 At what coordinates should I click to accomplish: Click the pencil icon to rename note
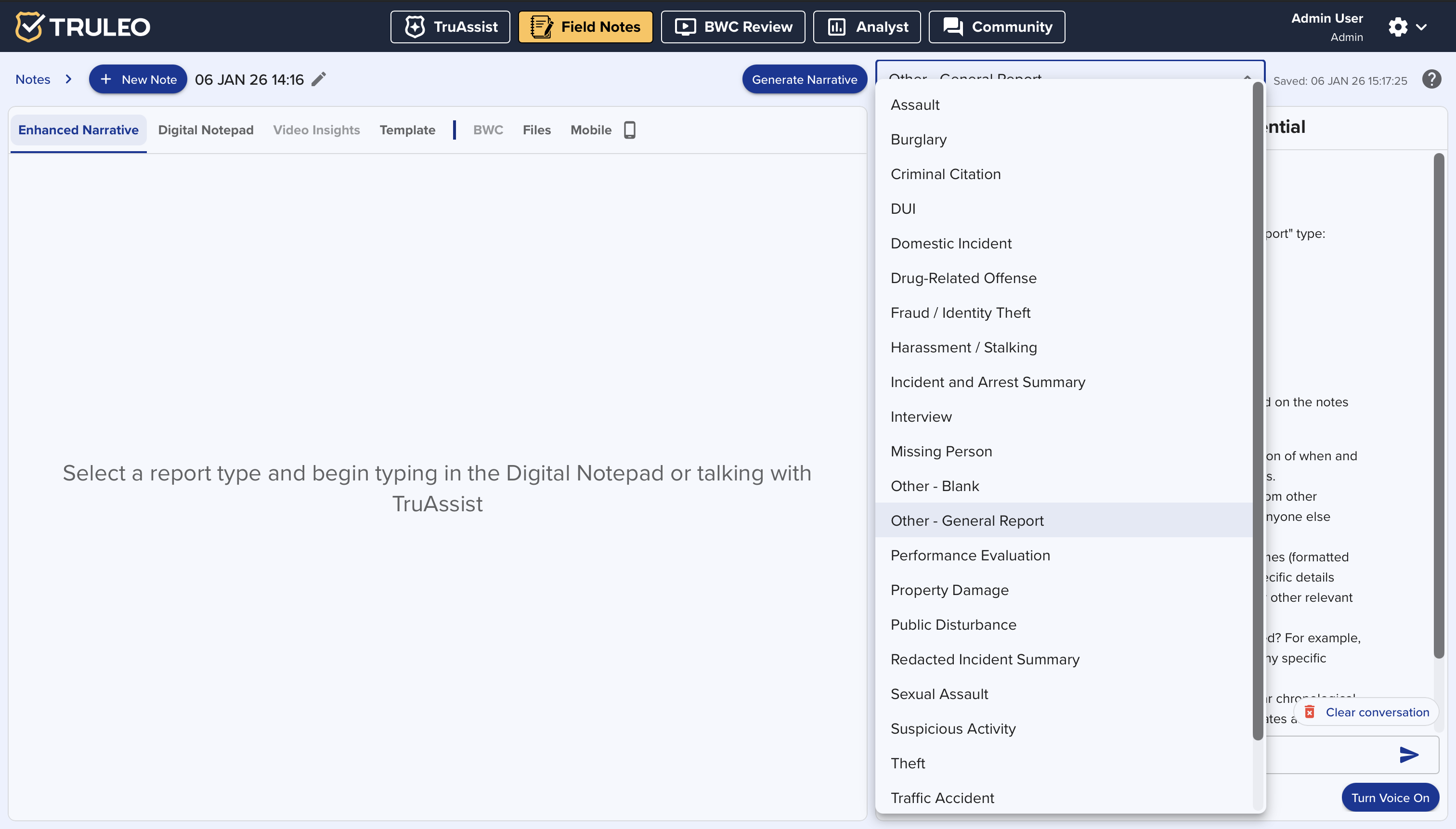click(319, 79)
